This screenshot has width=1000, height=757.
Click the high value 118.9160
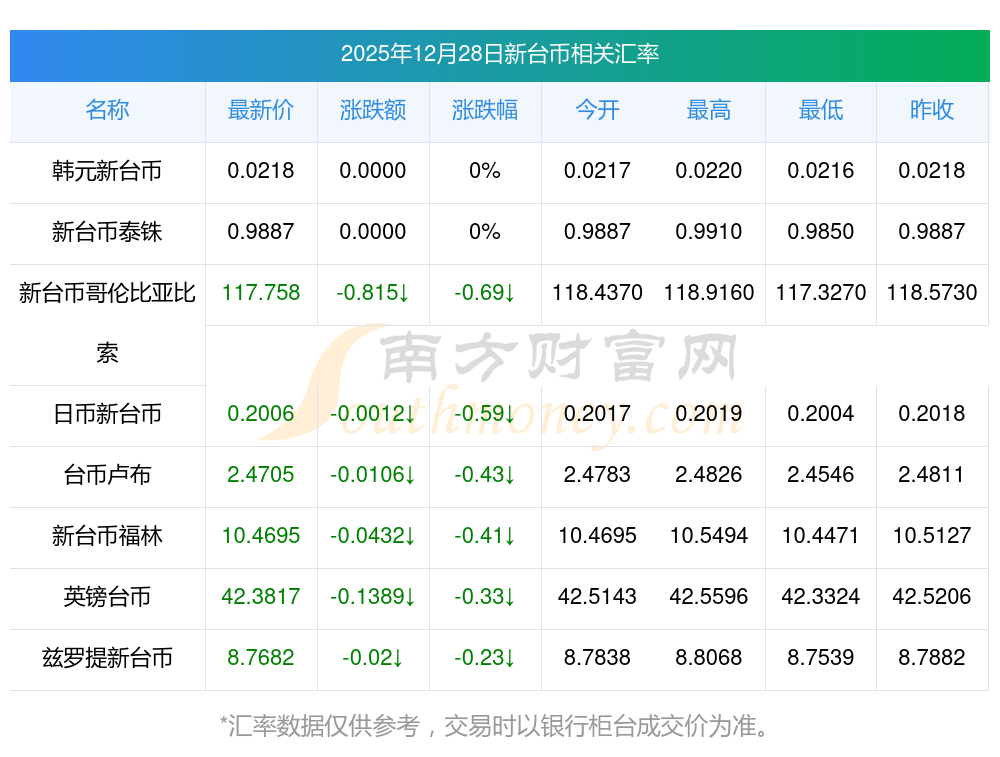tap(709, 293)
